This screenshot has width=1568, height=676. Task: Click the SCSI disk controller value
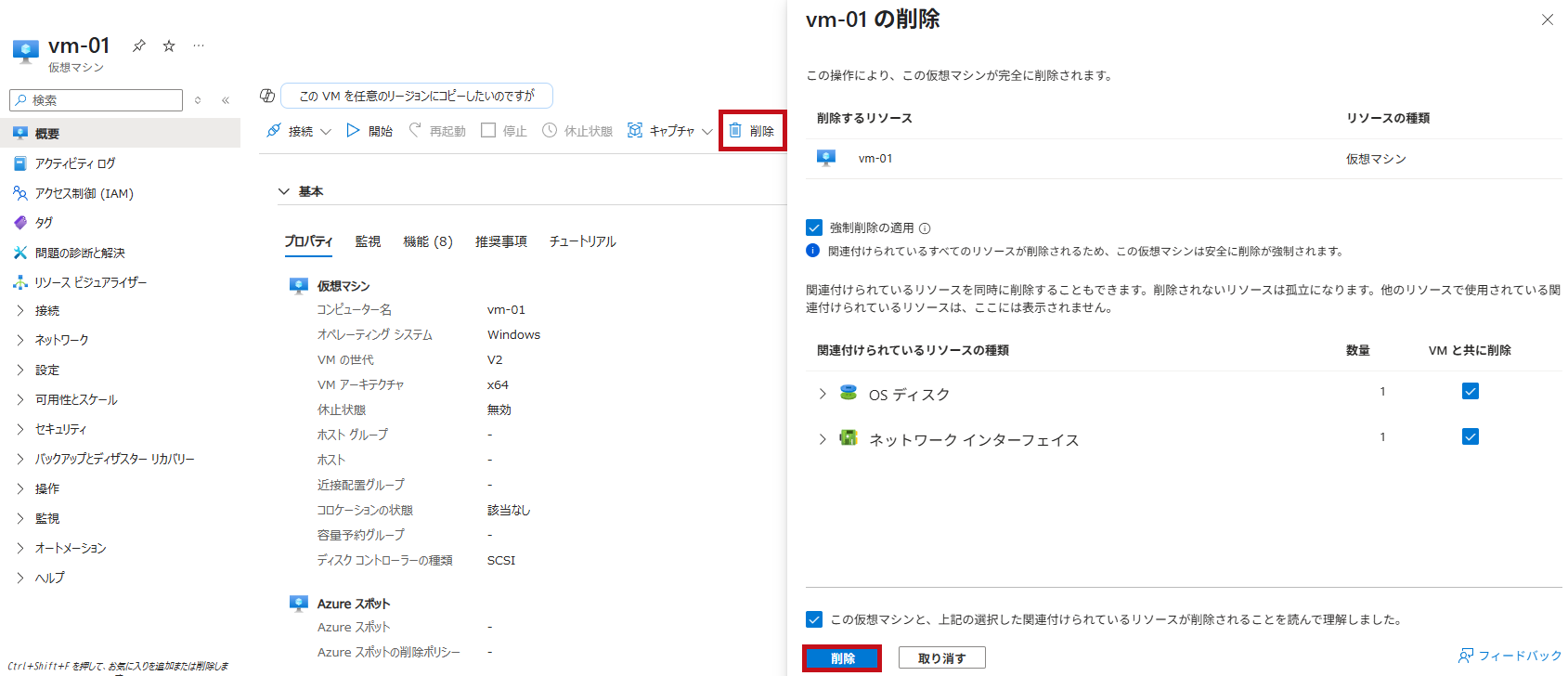[x=501, y=561]
